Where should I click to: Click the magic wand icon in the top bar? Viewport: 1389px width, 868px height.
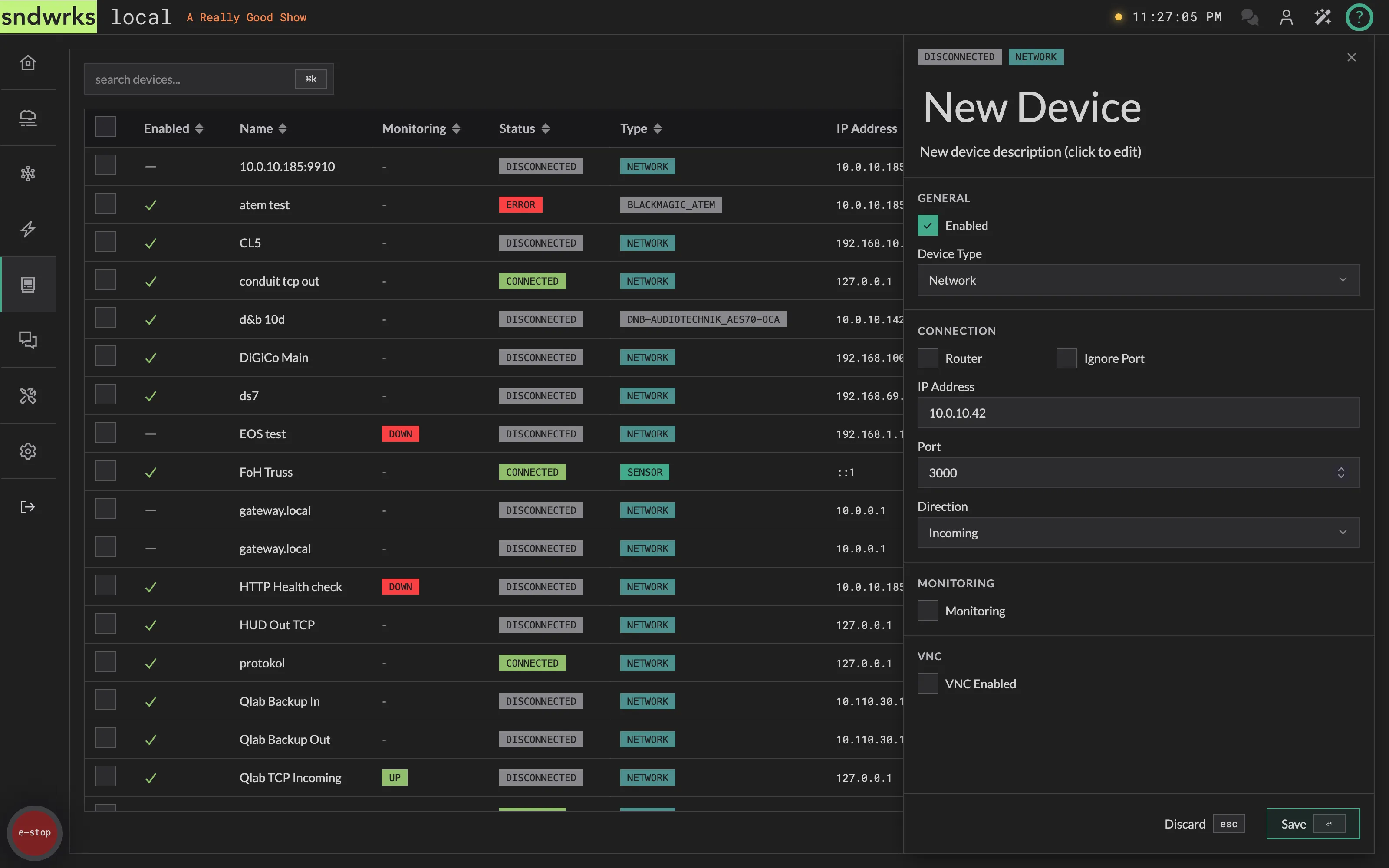(1323, 17)
